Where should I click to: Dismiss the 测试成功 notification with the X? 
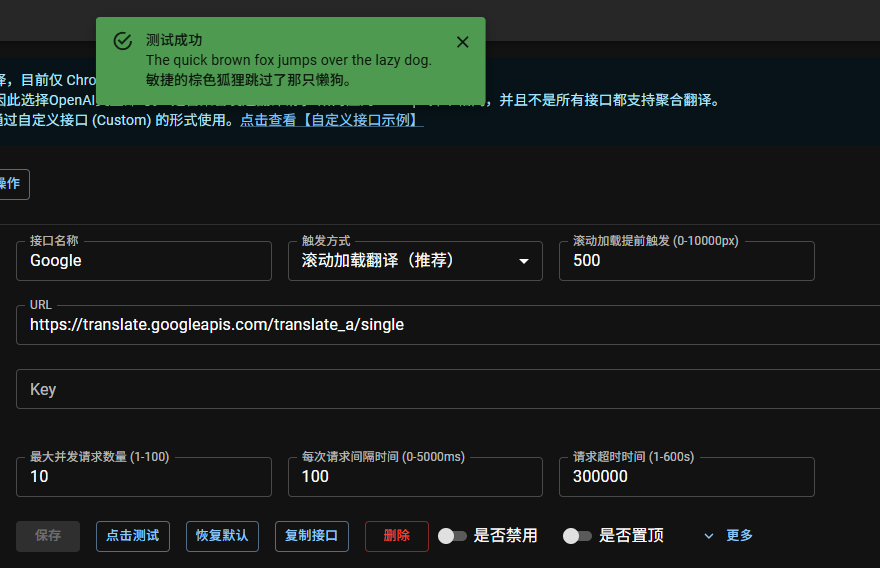point(462,42)
